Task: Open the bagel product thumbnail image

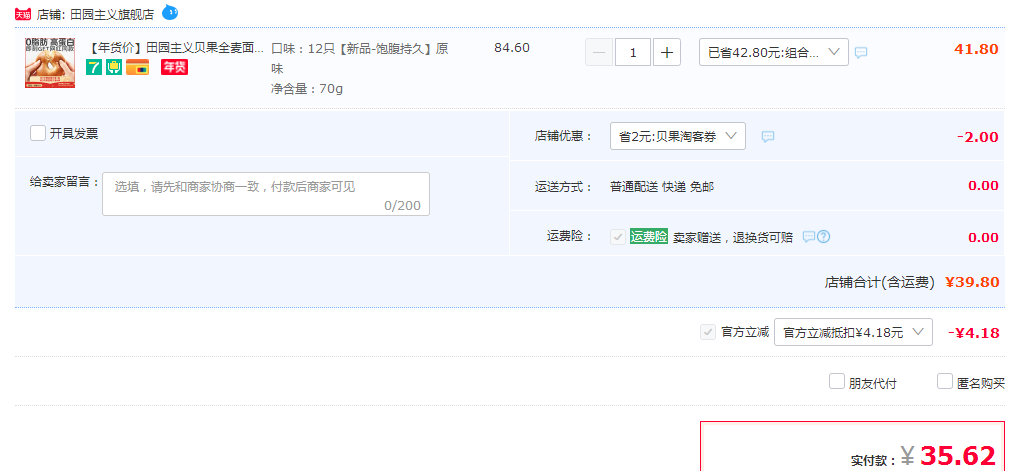Action: click(x=50, y=63)
